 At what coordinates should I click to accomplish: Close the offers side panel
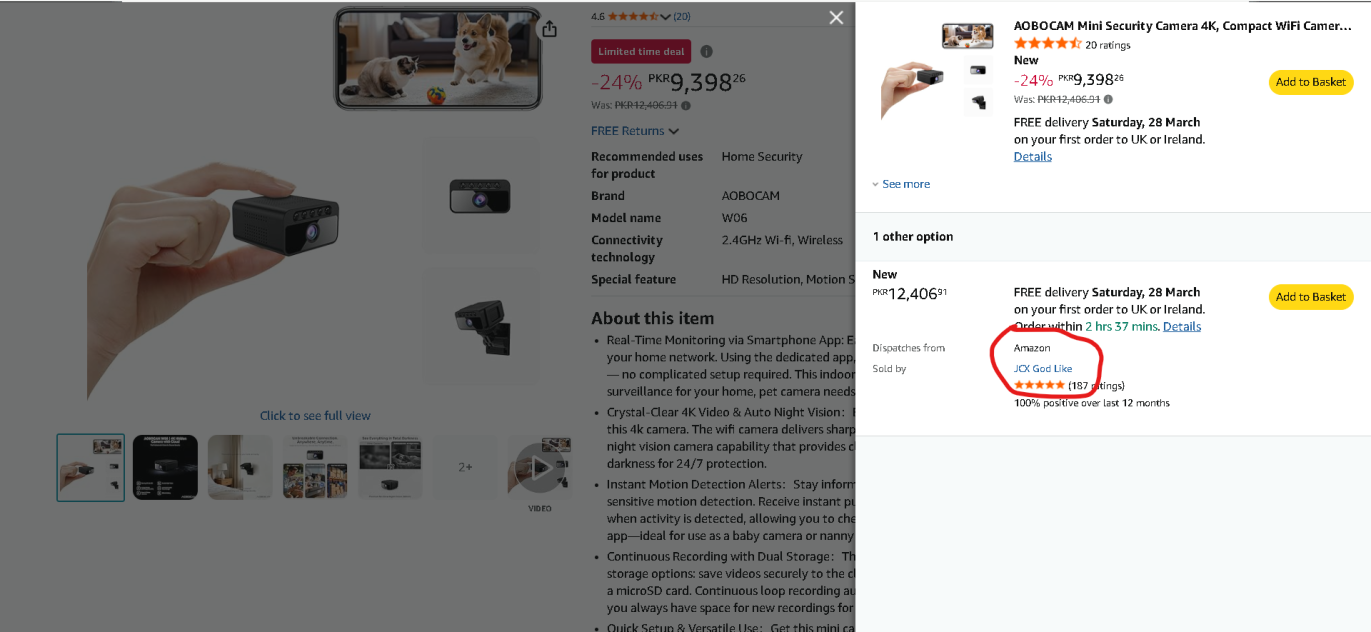836,17
